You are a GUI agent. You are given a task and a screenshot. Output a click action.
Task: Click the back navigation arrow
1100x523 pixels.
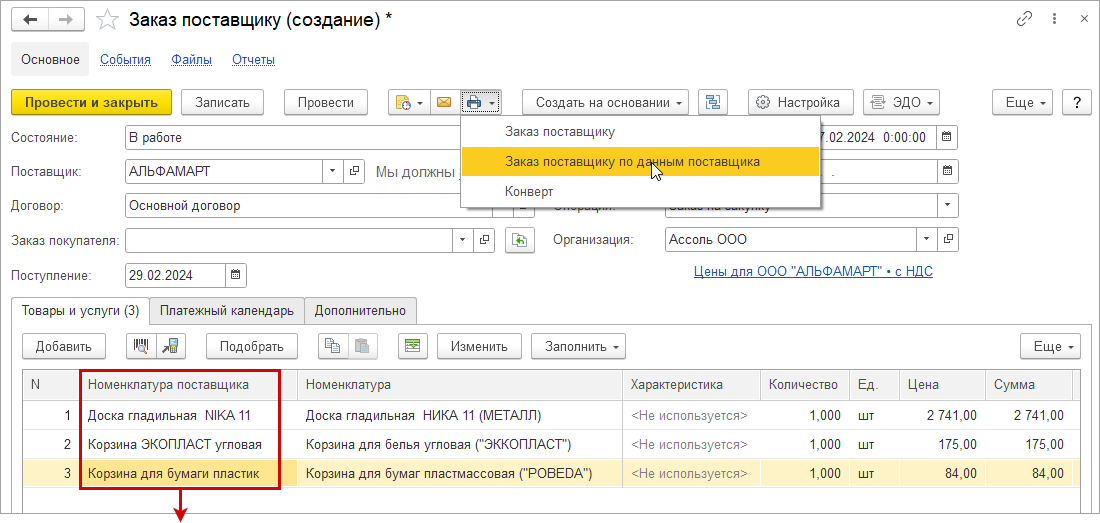pos(30,19)
